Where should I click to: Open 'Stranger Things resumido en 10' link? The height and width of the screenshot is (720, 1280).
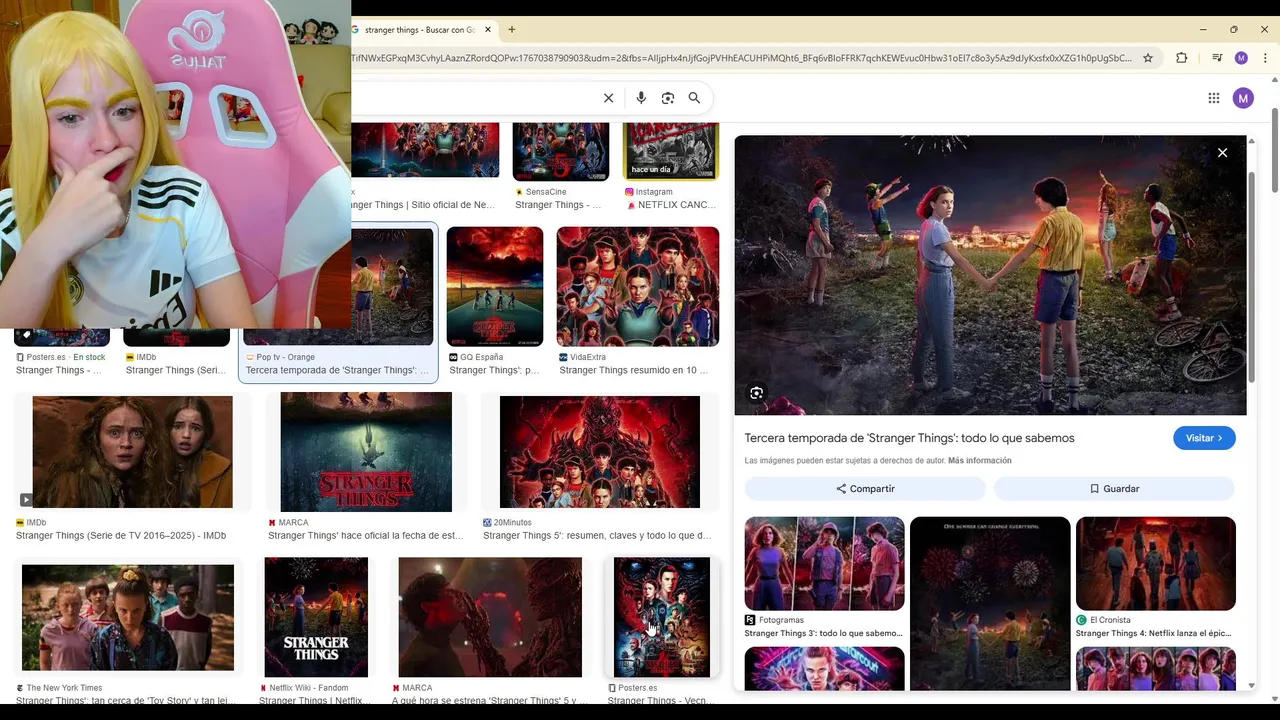point(633,370)
